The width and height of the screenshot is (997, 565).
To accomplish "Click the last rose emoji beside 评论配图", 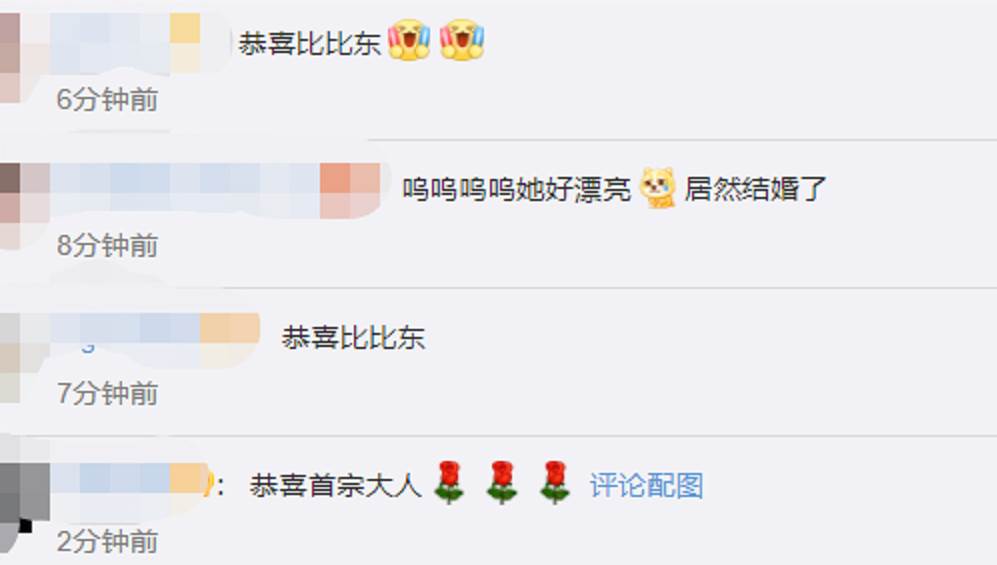I will click(554, 483).
